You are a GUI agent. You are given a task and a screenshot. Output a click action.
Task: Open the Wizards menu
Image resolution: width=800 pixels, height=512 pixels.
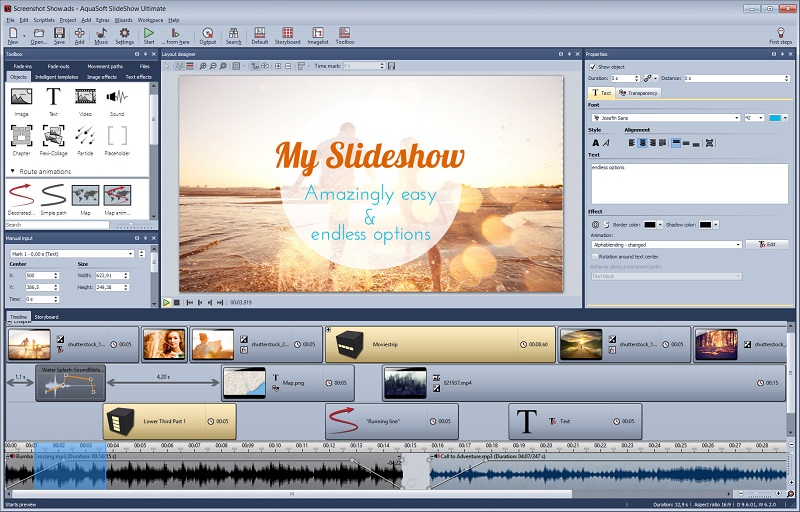click(x=123, y=20)
